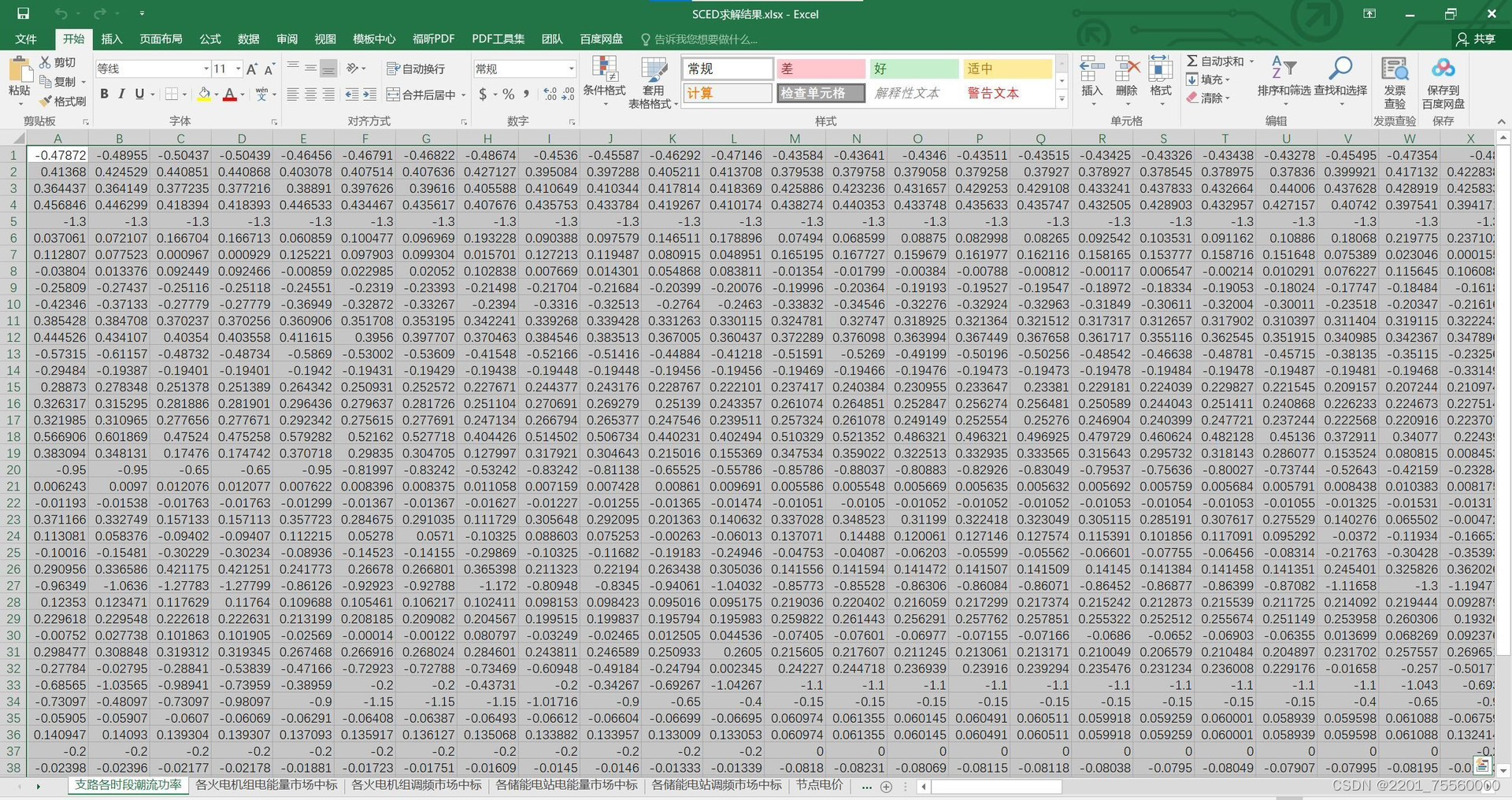Open Conditional Formatting (条件格式) menu

coord(604,83)
